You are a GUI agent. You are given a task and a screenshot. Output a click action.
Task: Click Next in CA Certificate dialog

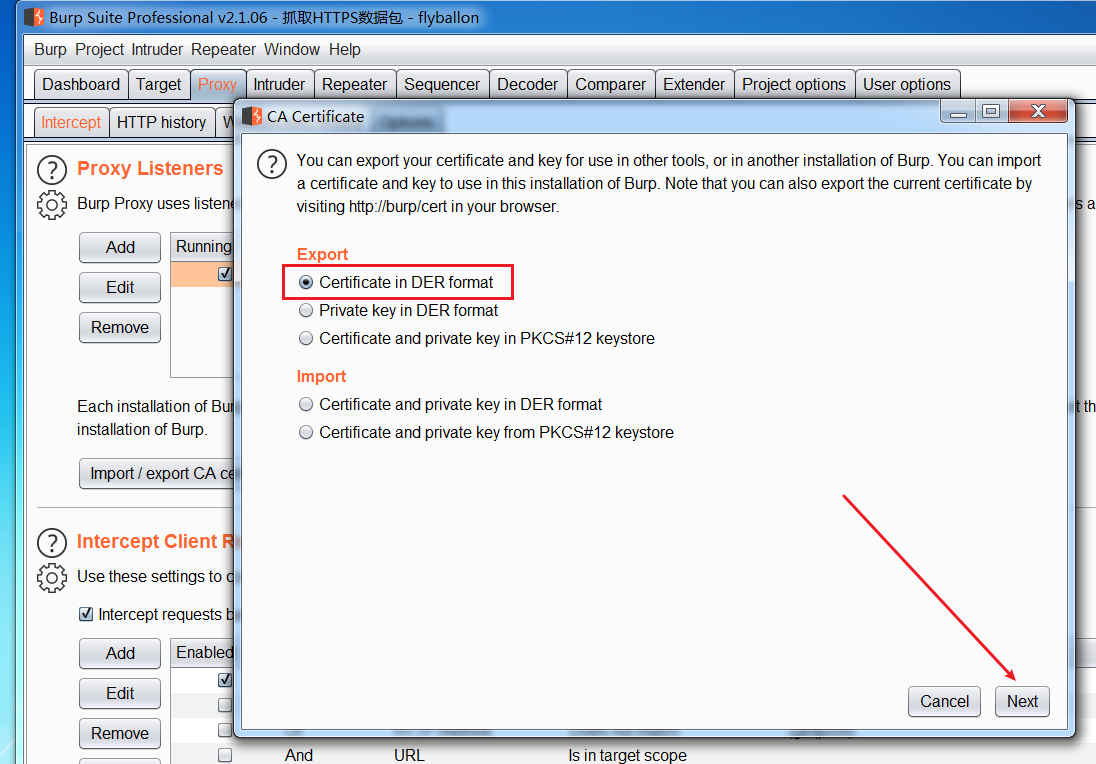[1022, 701]
